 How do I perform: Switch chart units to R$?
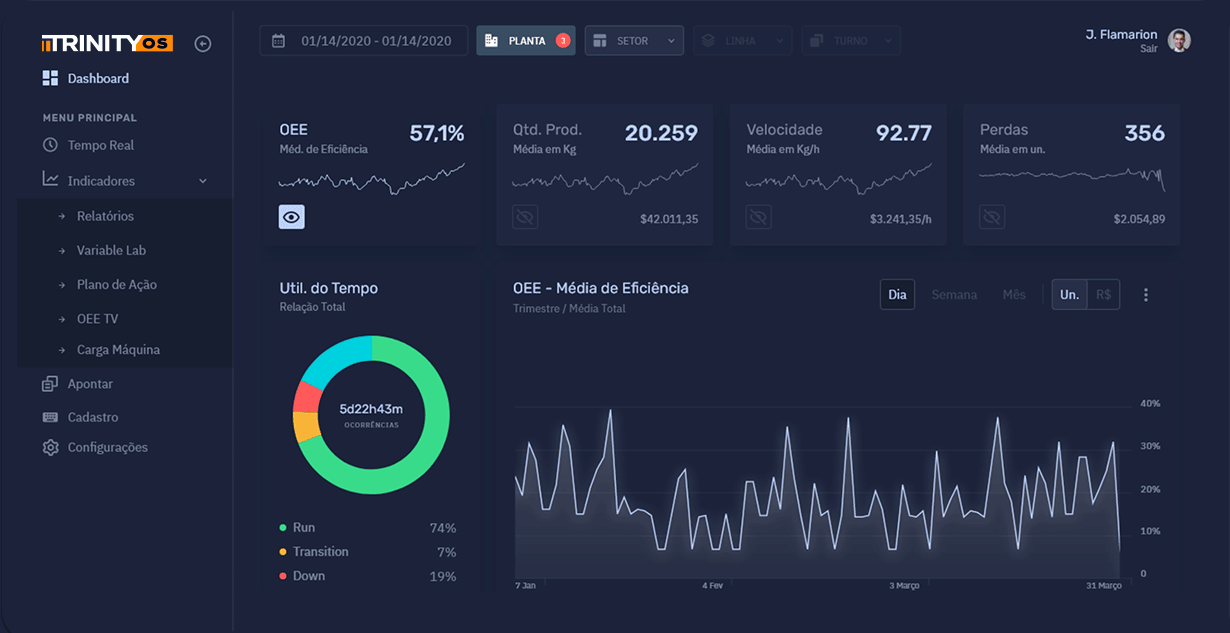pos(1104,295)
